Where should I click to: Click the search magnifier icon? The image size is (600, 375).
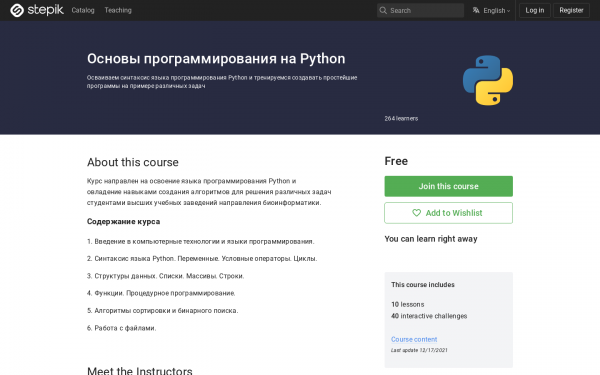click(x=383, y=10)
